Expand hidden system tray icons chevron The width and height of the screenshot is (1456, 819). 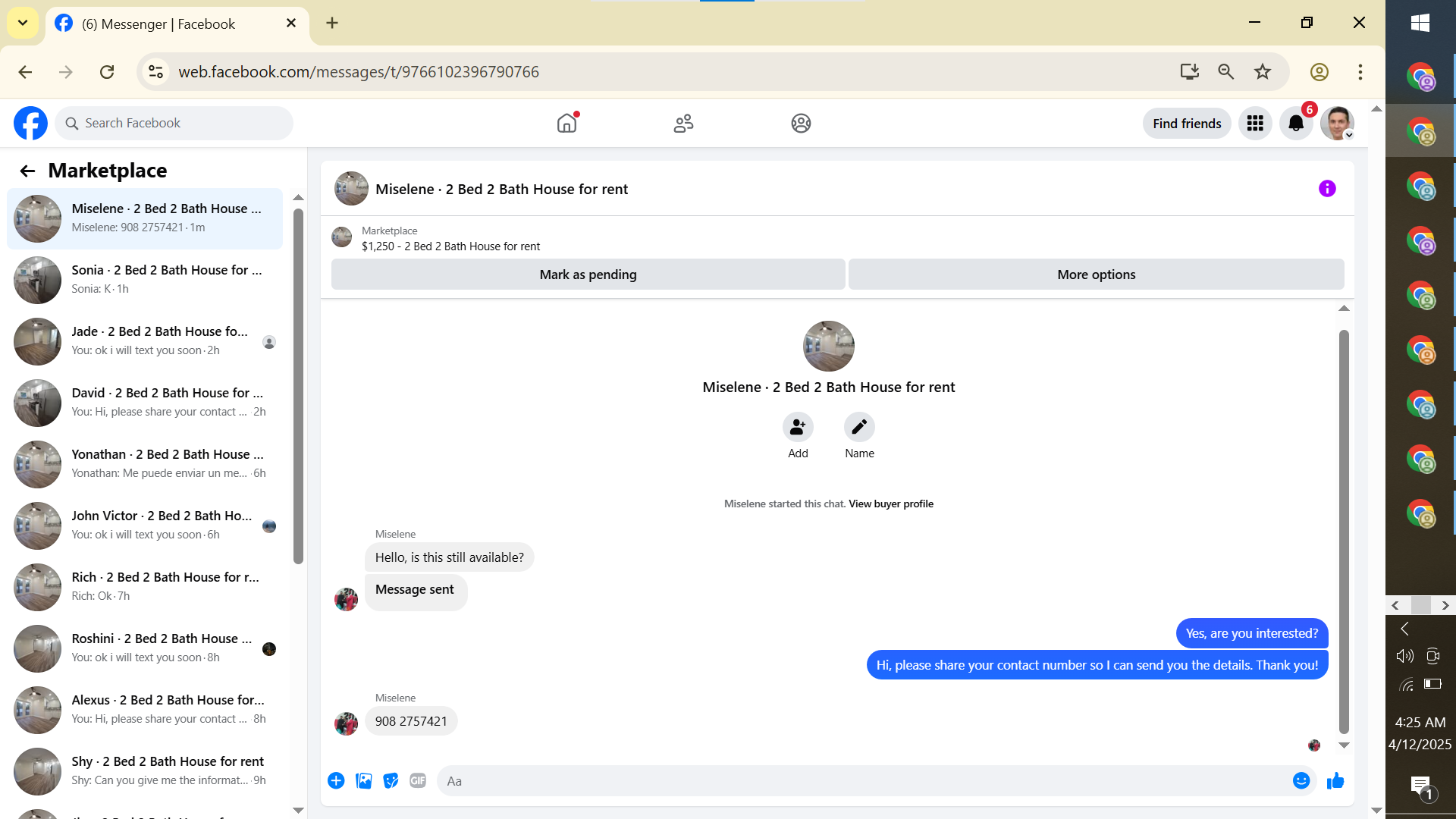[x=1404, y=629]
